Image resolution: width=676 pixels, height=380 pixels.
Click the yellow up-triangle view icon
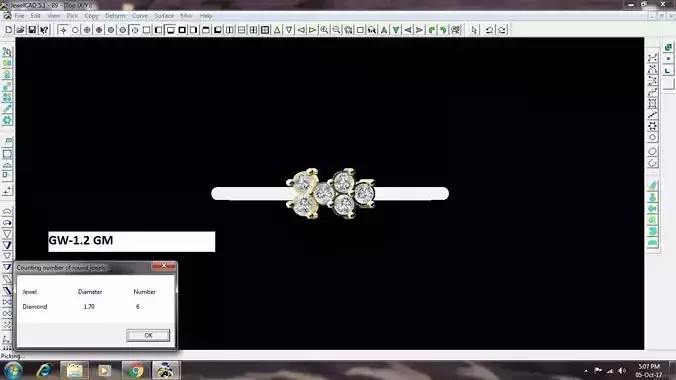click(277, 30)
